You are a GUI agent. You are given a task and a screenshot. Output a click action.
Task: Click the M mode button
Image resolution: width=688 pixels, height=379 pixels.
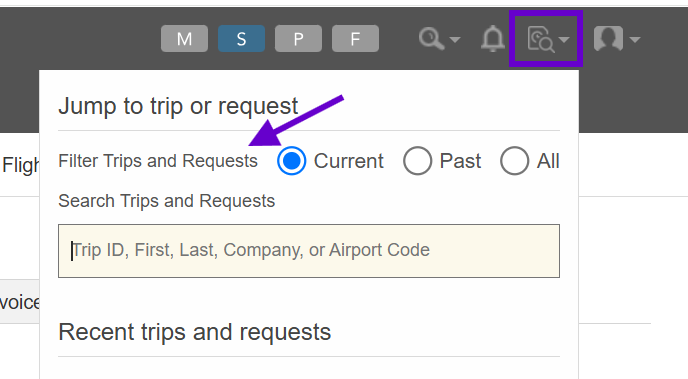point(184,39)
